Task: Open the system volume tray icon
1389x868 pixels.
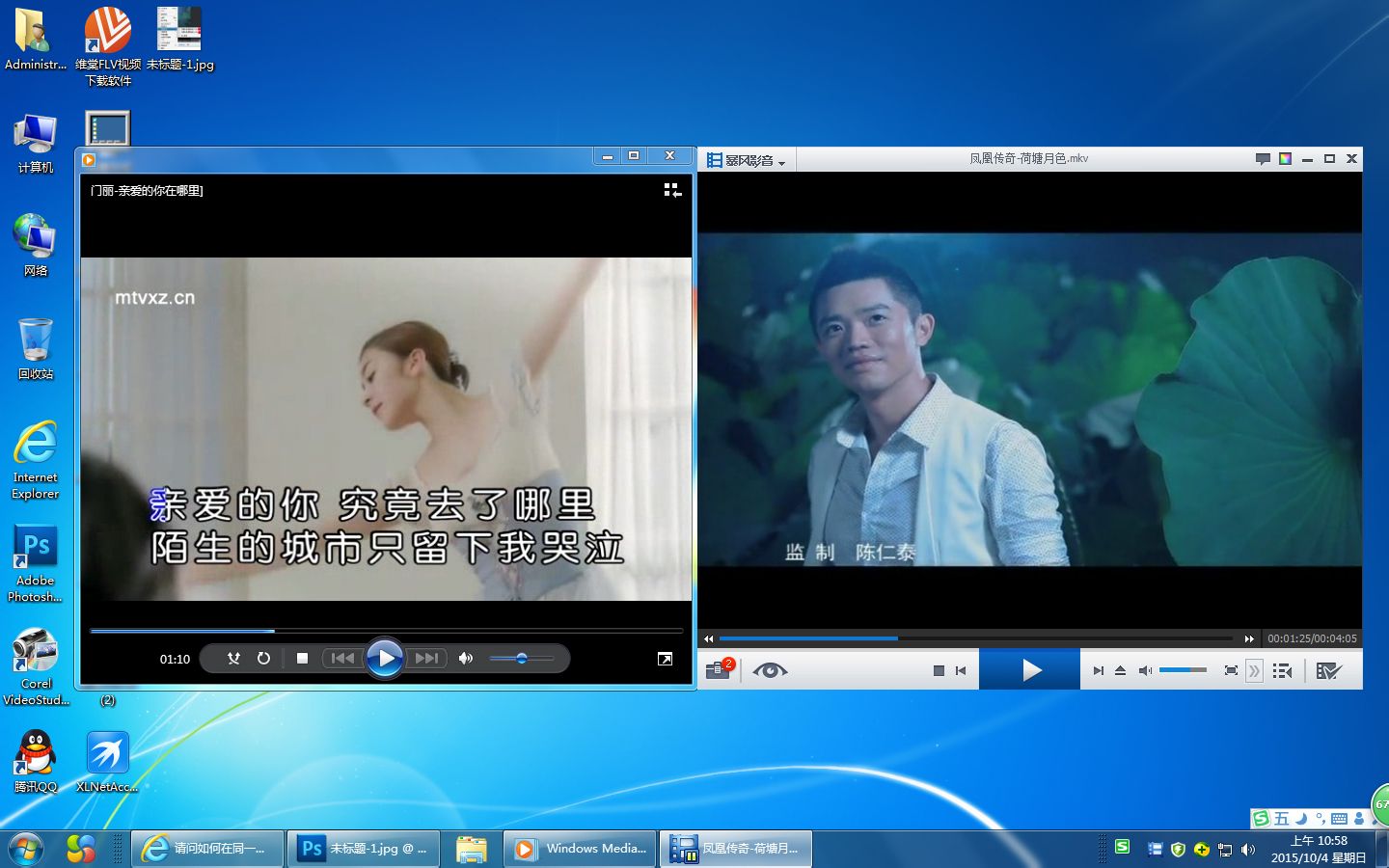Action: pyautogui.click(x=1248, y=850)
